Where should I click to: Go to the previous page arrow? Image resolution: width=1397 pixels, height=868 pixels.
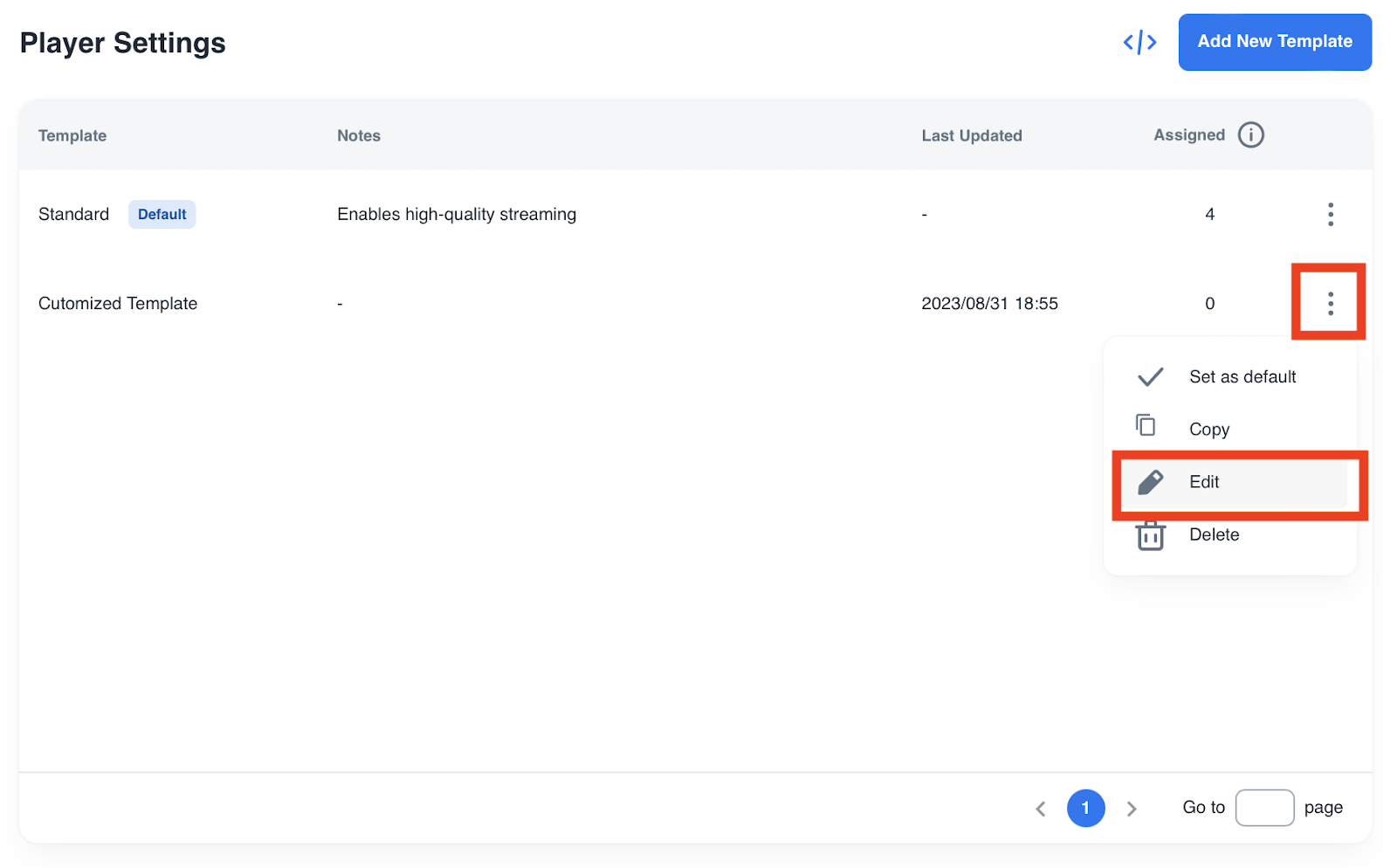(x=1041, y=809)
